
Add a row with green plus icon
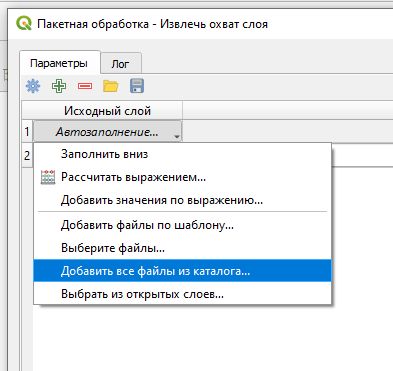(59, 86)
